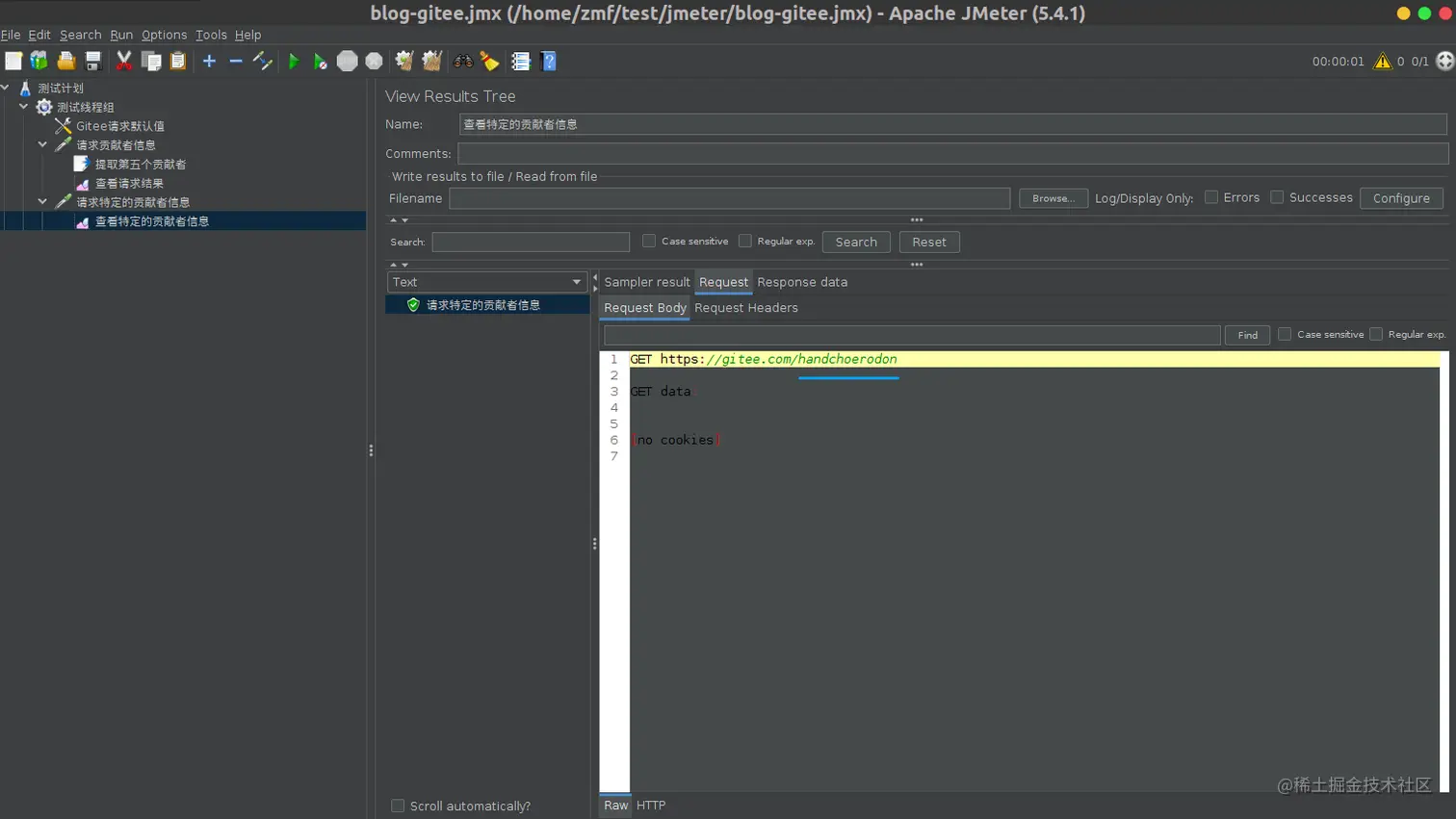Click the New test plan toolbar icon
Viewport: 1456px width, 819px height.
pyautogui.click(x=13, y=62)
